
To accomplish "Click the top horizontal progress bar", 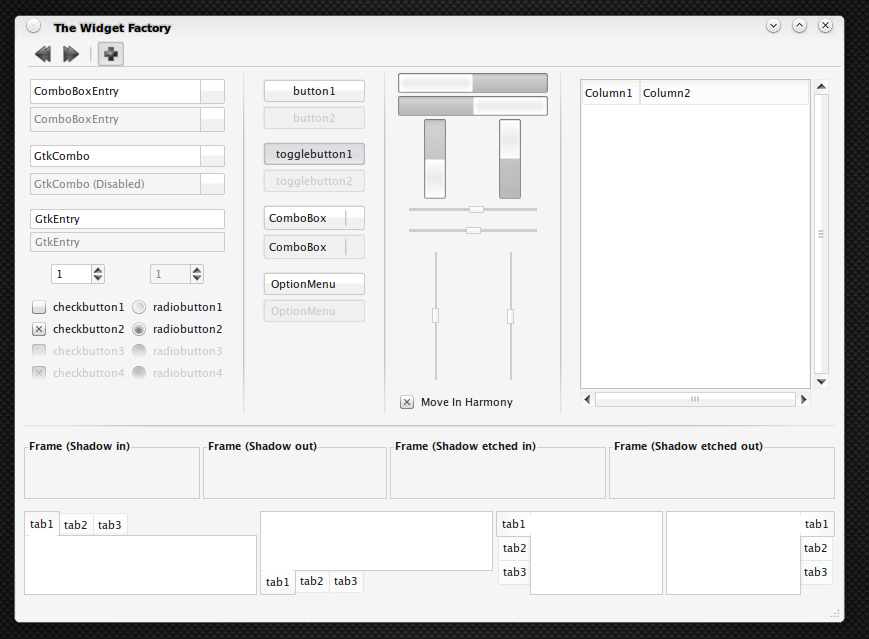I will pyautogui.click(x=473, y=83).
